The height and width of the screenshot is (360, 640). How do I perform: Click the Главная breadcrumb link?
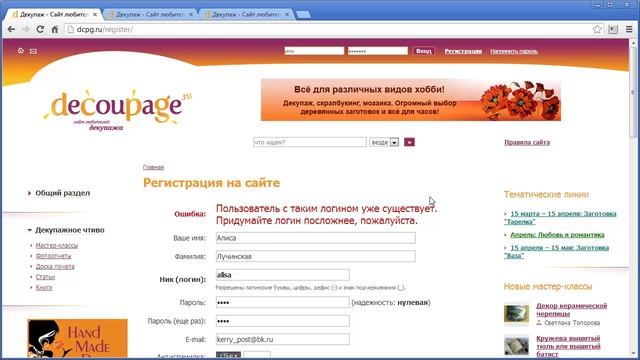[153, 167]
